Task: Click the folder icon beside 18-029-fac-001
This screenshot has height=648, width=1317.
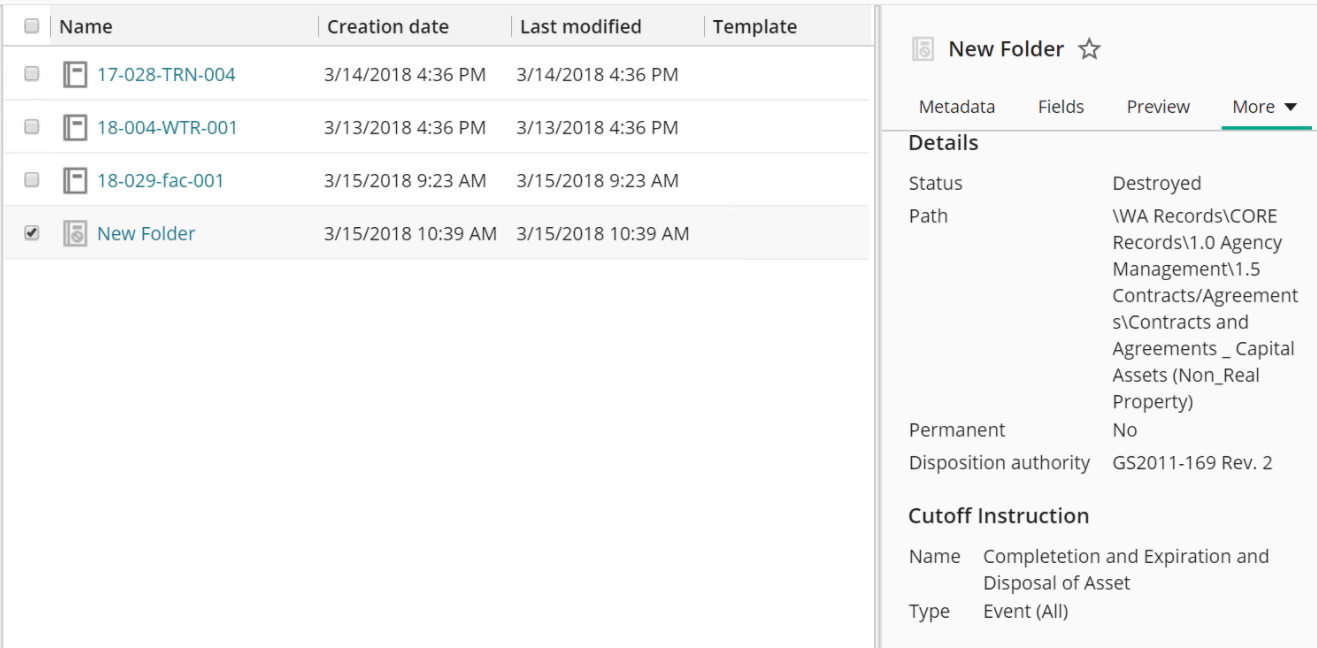Action: (x=74, y=181)
